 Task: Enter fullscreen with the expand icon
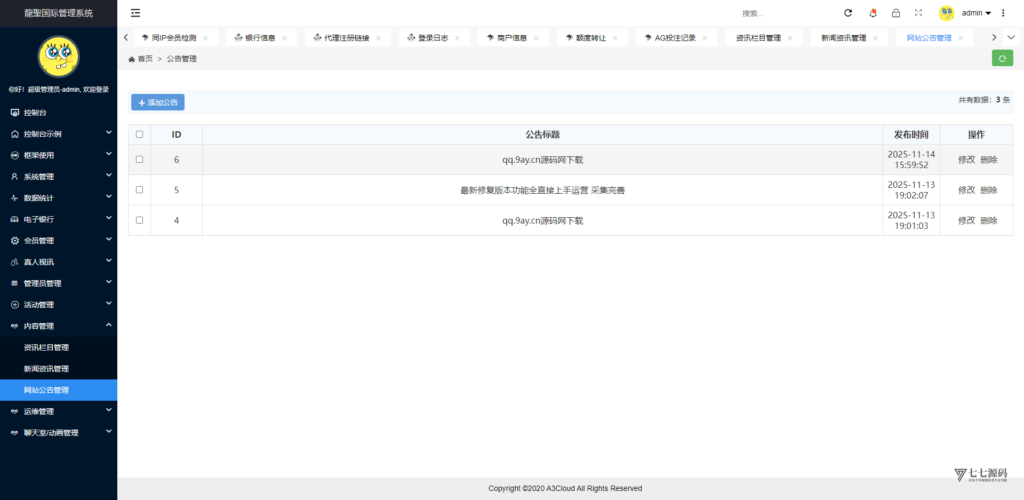tap(918, 13)
